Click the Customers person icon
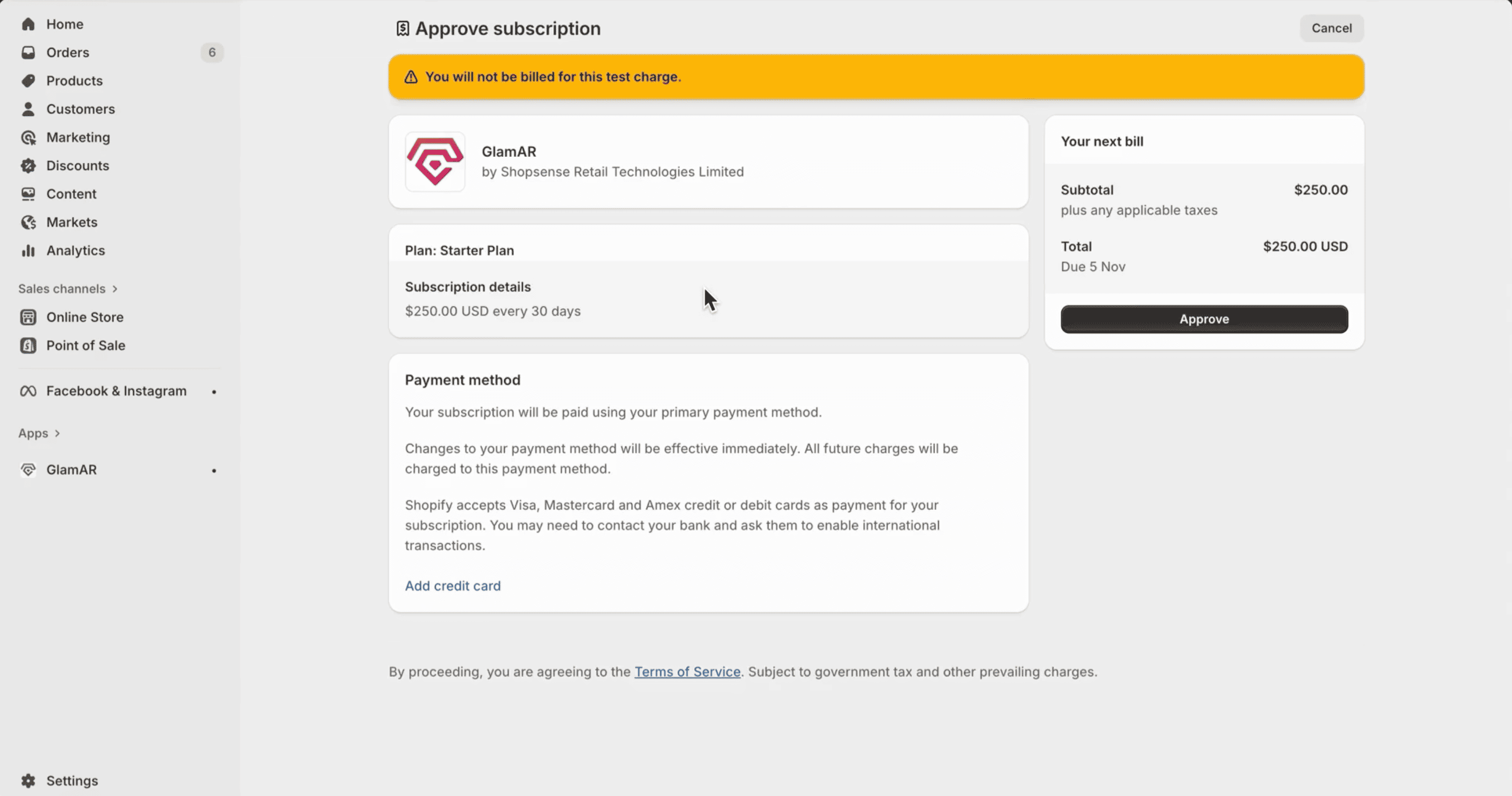The image size is (1512, 796). [x=28, y=109]
